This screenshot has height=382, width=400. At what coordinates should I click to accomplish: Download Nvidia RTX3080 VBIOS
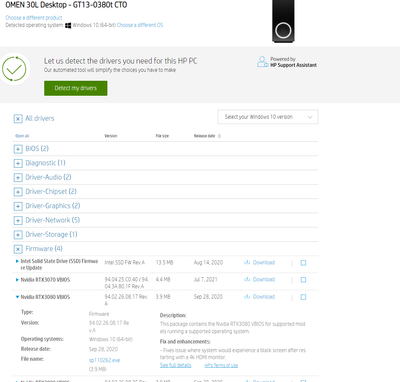[259, 297]
